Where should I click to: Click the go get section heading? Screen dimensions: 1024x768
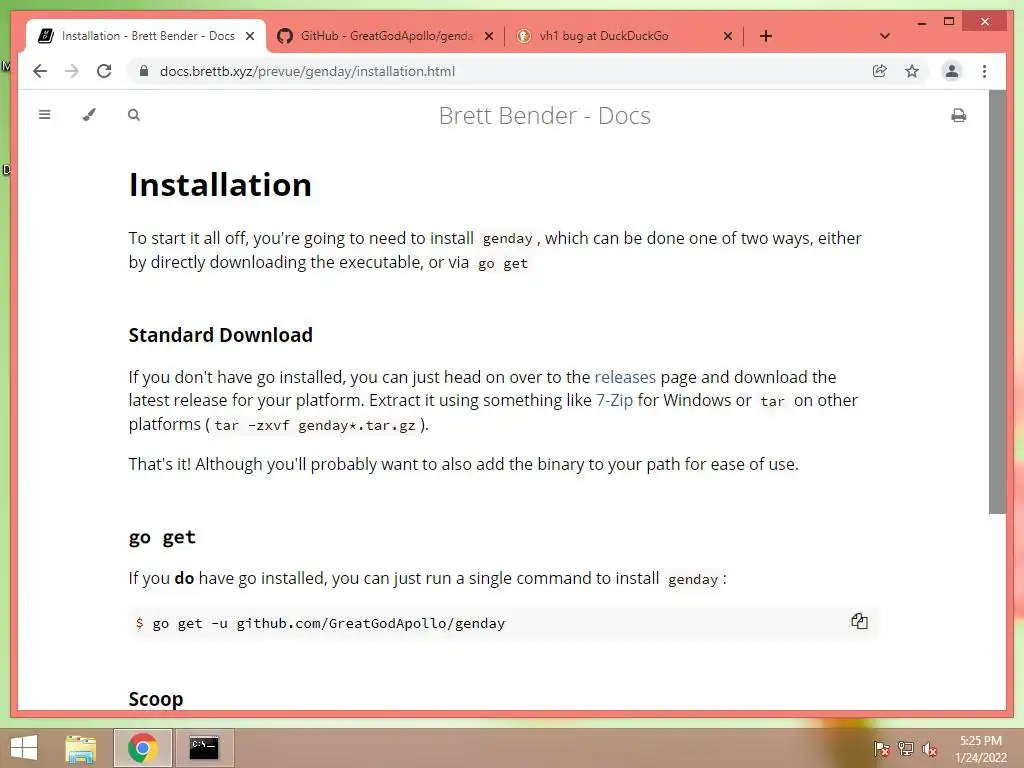[x=162, y=537]
